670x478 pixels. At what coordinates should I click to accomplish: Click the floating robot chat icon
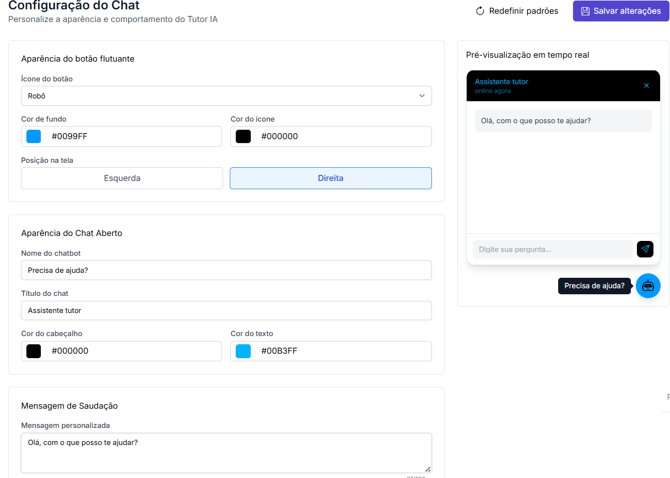click(x=648, y=286)
